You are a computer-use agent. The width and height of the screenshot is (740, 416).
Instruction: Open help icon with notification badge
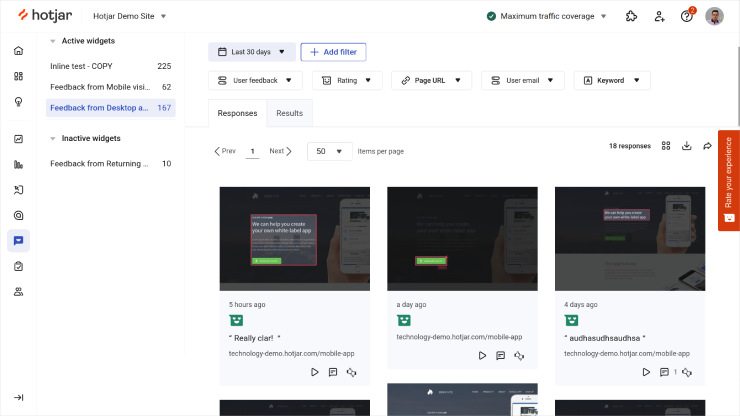[686, 16]
